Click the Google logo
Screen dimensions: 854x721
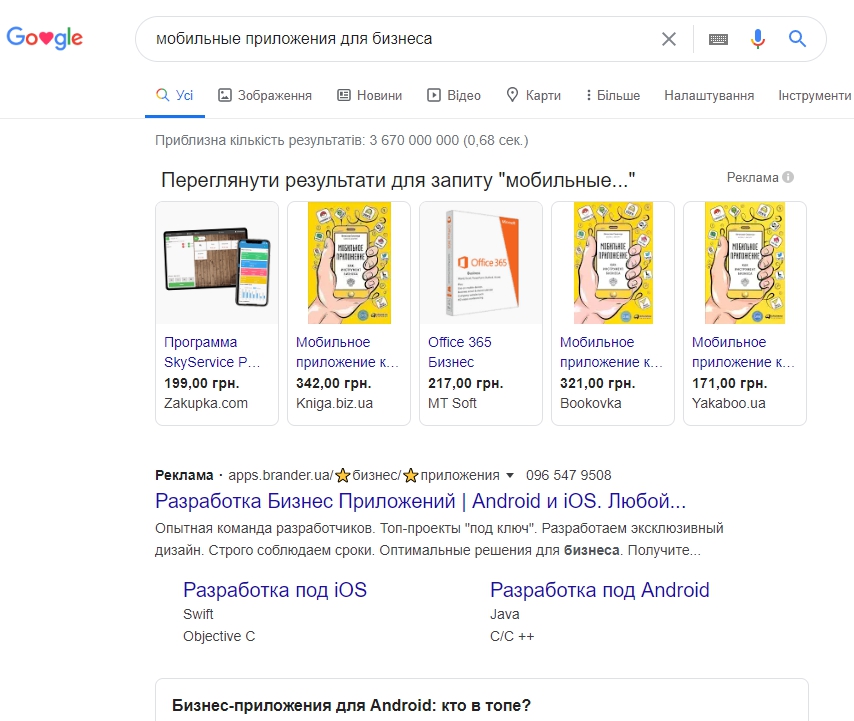coord(44,38)
